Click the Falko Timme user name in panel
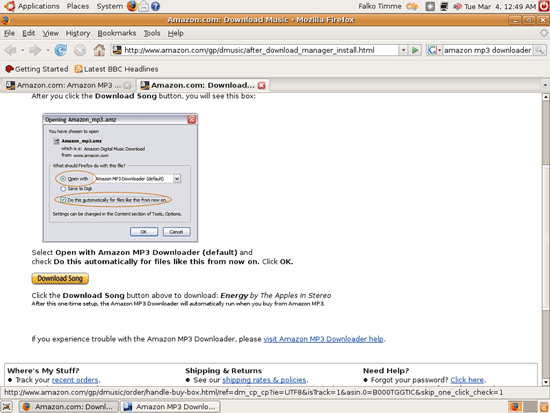This screenshot has height=413, width=550. (x=380, y=6)
